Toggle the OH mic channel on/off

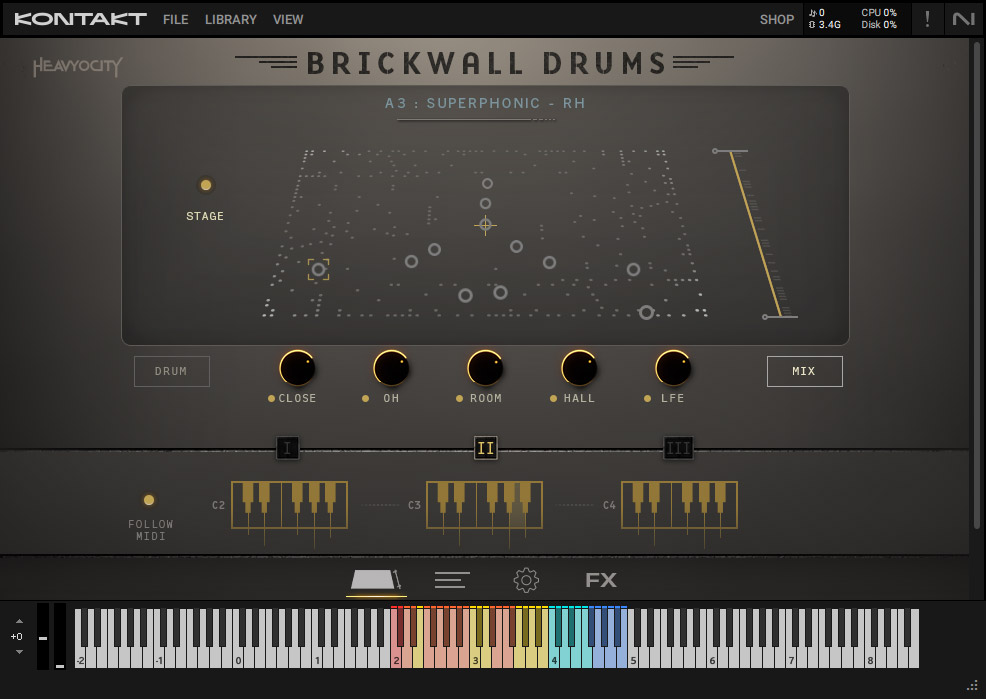tap(365, 399)
